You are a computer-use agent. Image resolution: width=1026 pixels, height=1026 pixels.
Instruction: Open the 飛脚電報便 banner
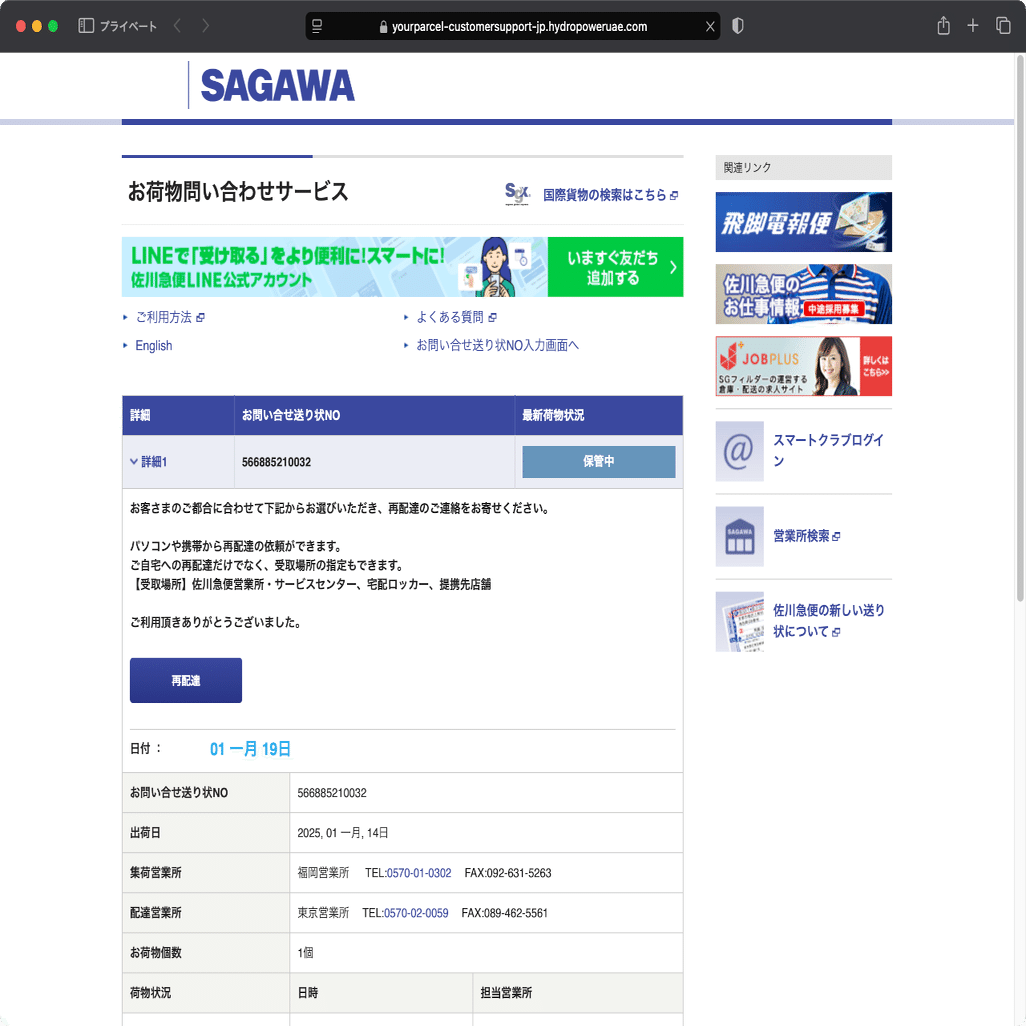coord(803,222)
